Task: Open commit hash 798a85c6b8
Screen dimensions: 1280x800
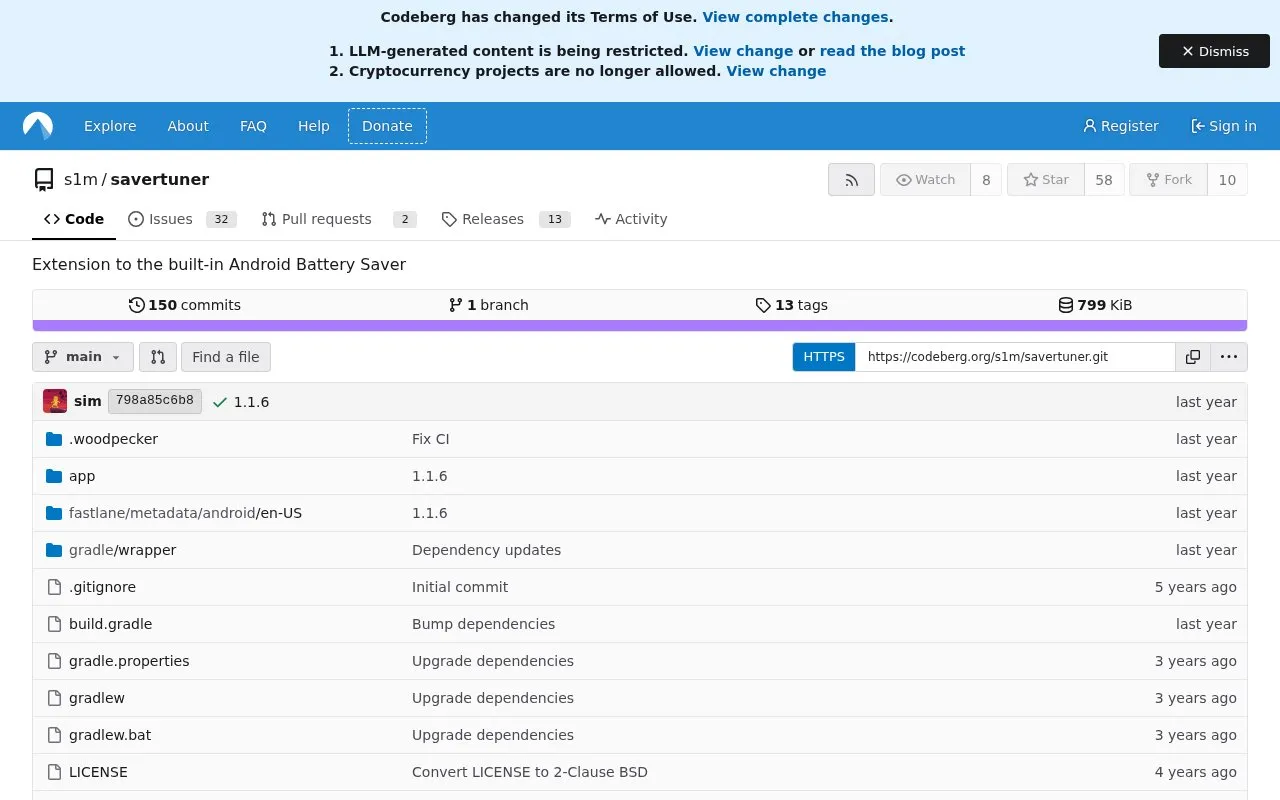Action: tap(155, 401)
